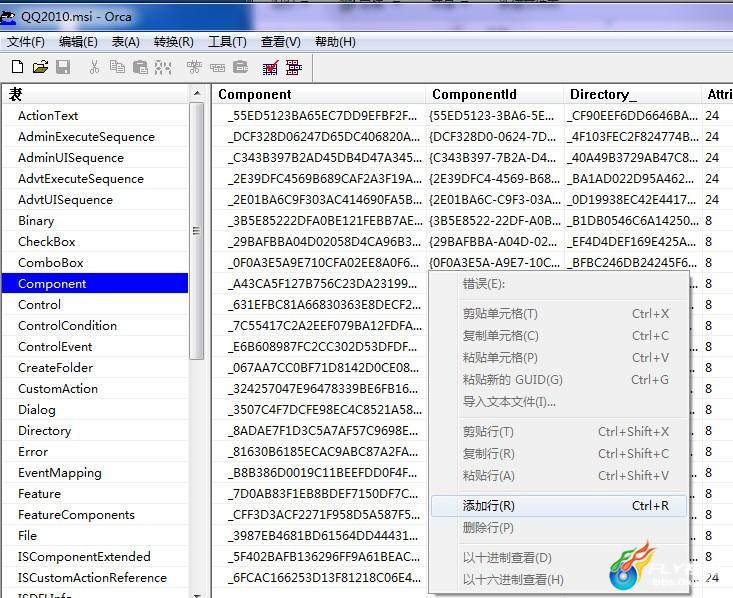Choose 剪贴行(T) in context menu
The width and height of the screenshot is (733, 598).
[559, 431]
